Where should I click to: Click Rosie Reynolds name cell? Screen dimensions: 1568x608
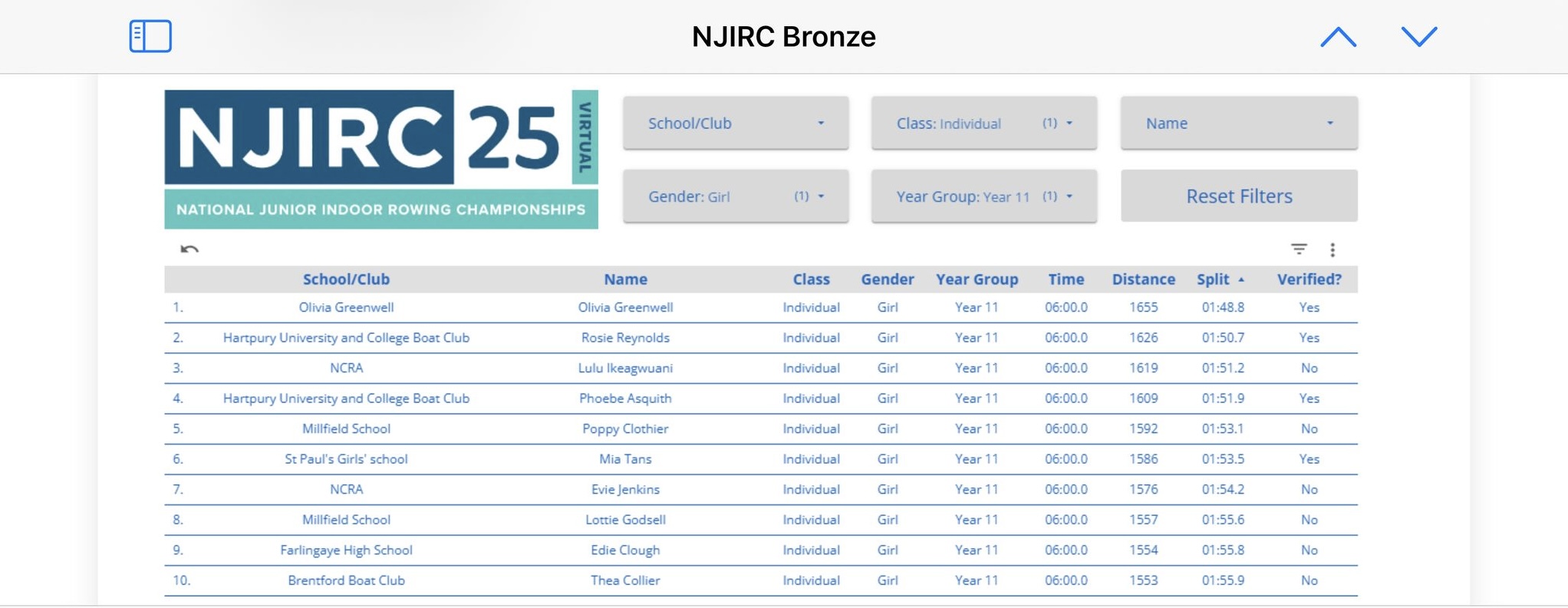pyautogui.click(x=625, y=338)
